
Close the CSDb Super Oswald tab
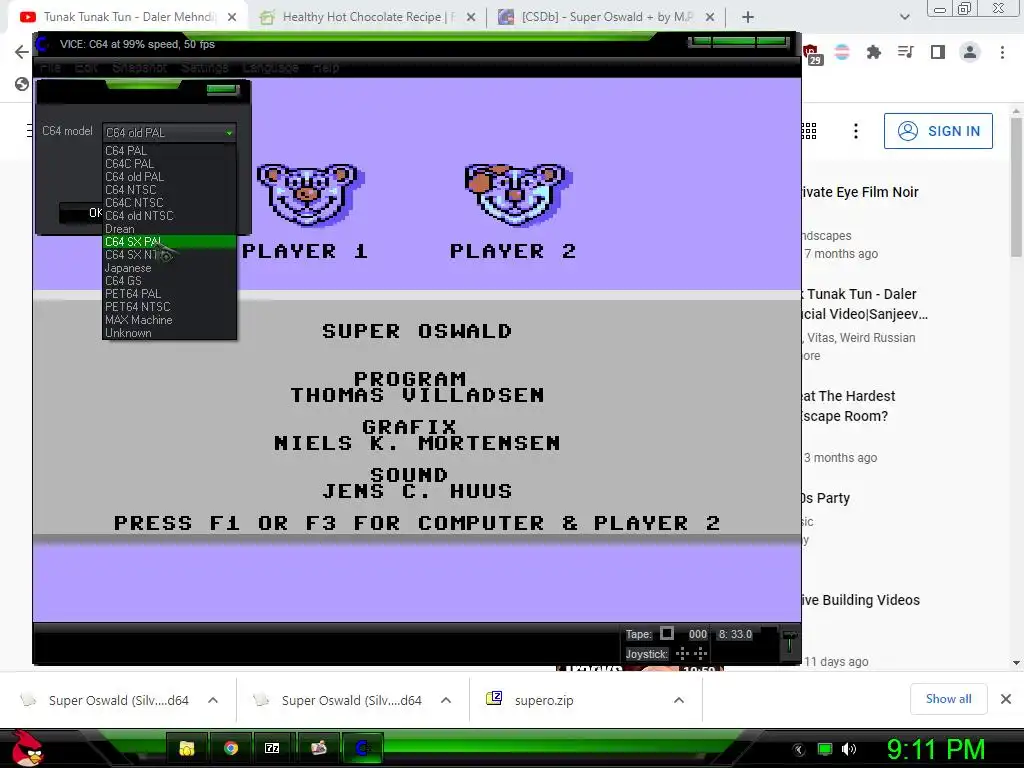click(x=711, y=17)
